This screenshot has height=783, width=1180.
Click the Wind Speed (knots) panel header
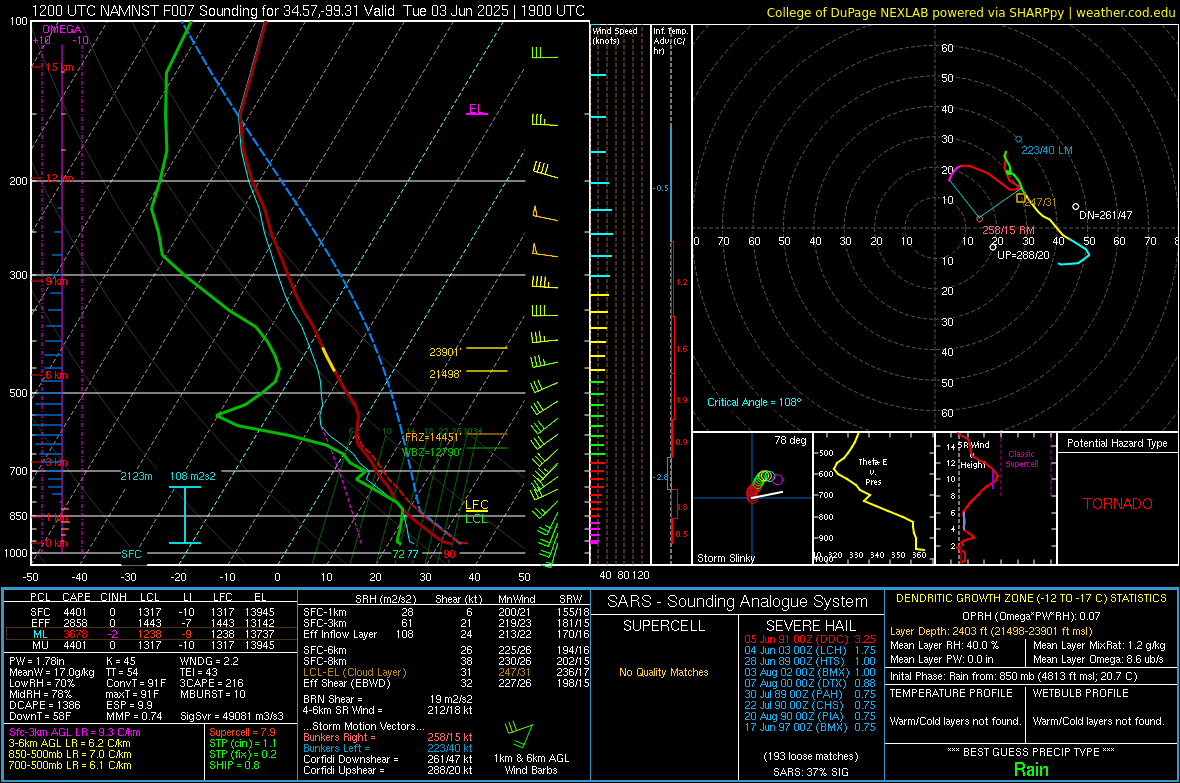(615, 35)
